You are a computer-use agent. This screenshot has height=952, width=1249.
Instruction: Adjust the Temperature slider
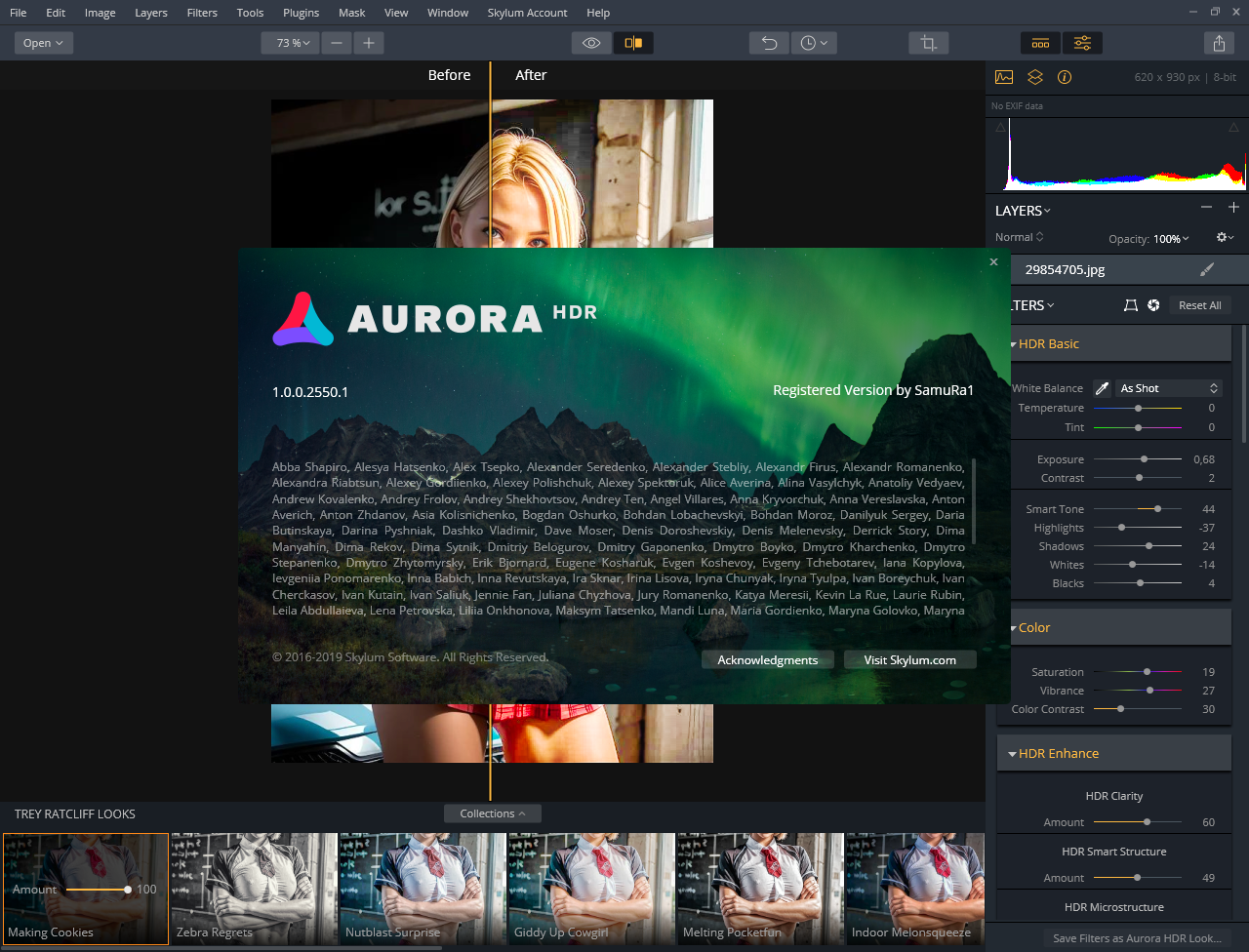pyautogui.click(x=1138, y=408)
